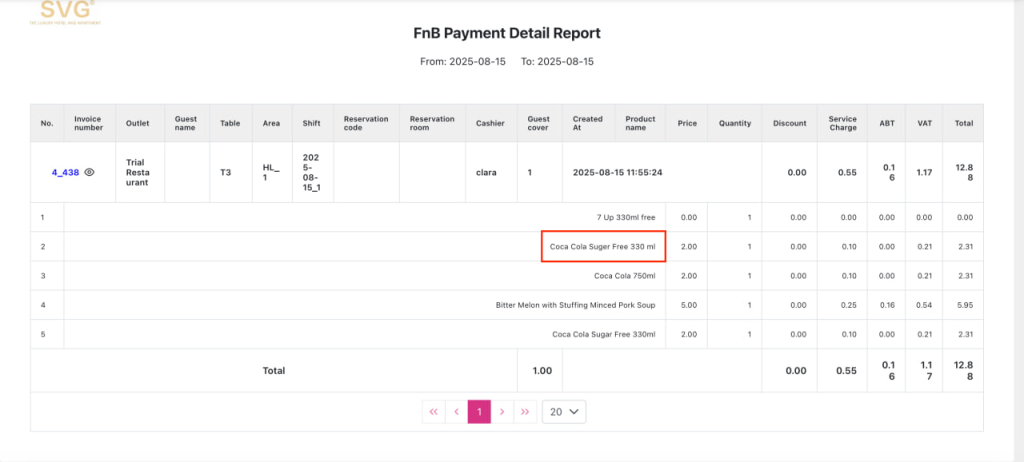Click the Invoice number column header
The width and height of the screenshot is (1024, 462).
pos(88,123)
